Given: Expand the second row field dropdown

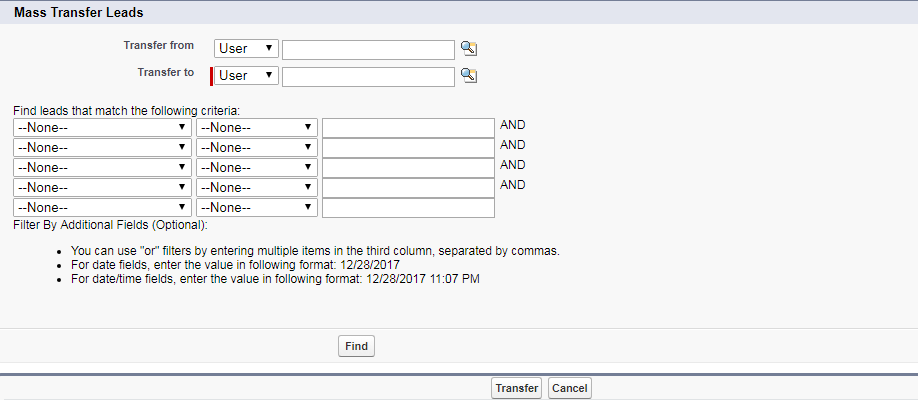Looking at the screenshot, I should pos(102,148).
